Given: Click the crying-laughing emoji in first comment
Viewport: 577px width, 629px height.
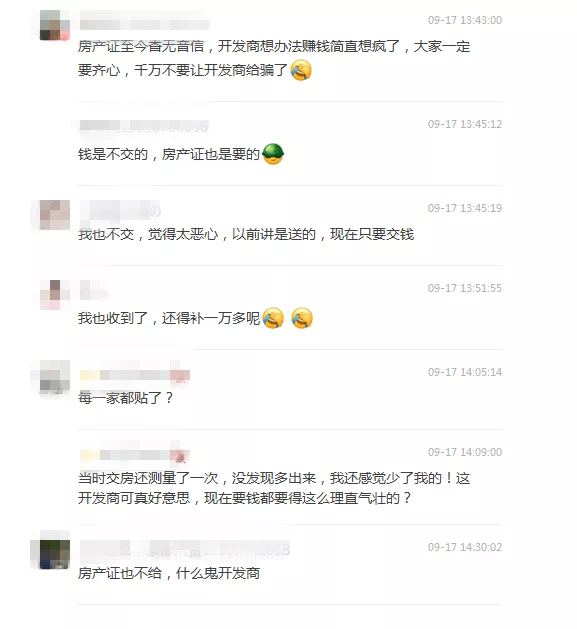Looking at the screenshot, I should [301, 70].
